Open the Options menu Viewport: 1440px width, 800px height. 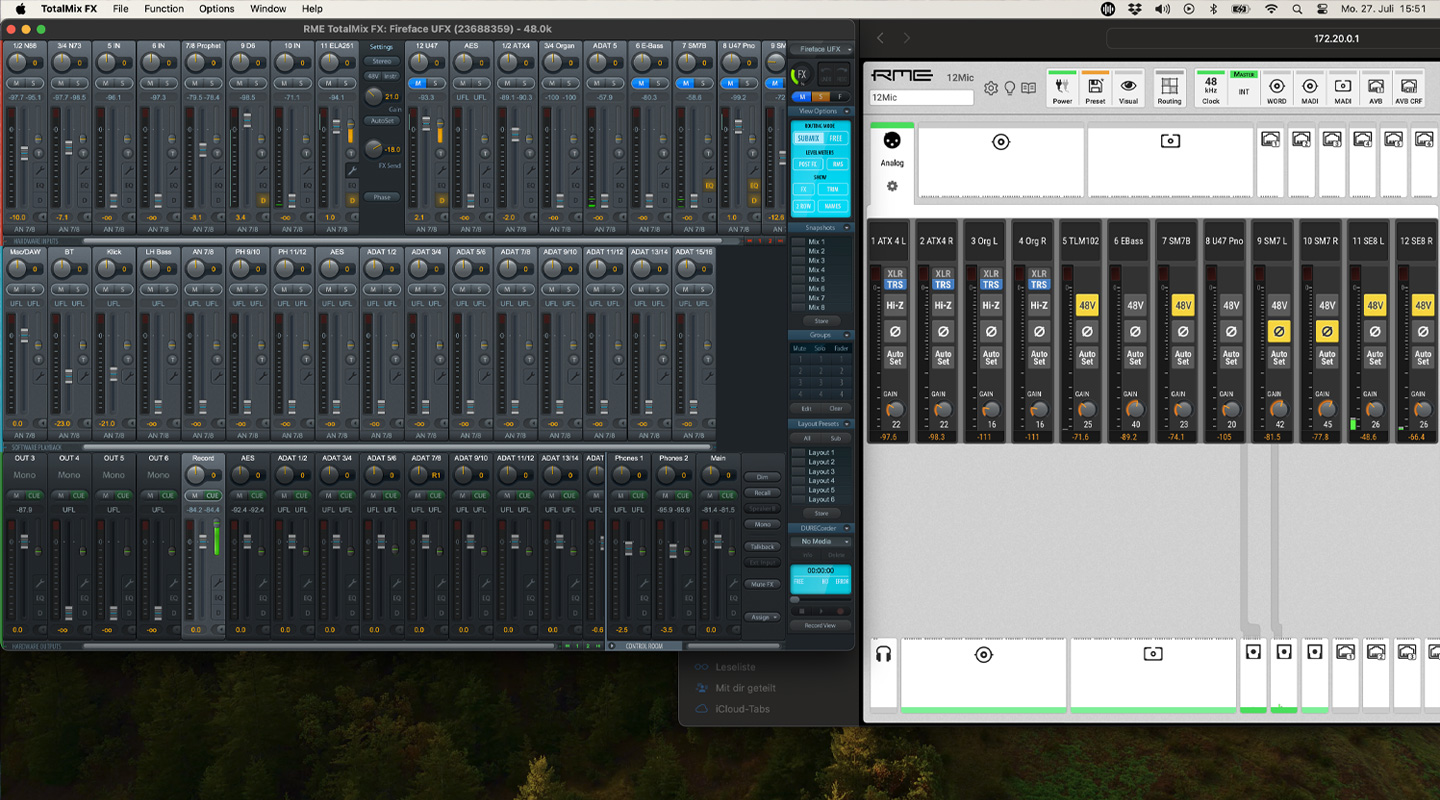click(x=216, y=9)
